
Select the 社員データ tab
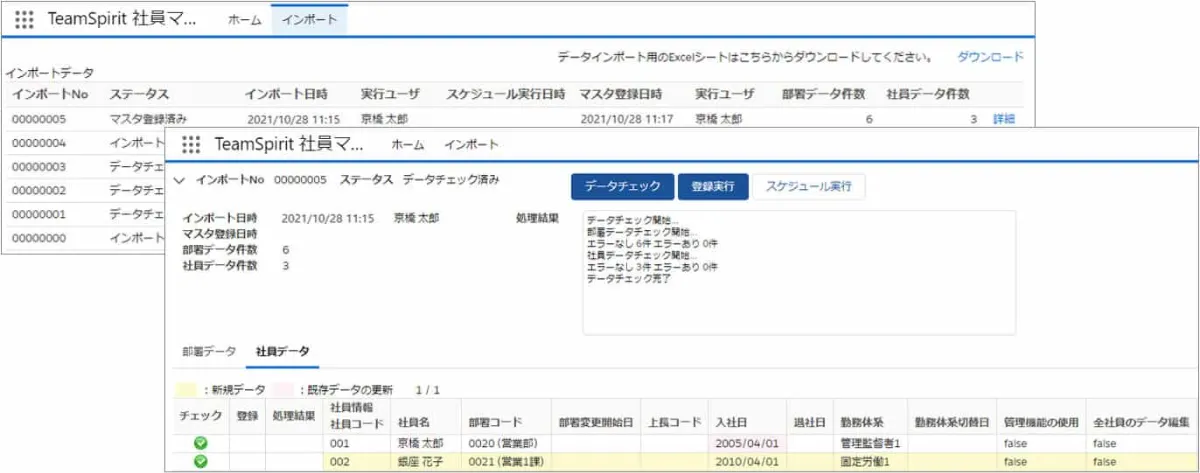click(x=282, y=352)
